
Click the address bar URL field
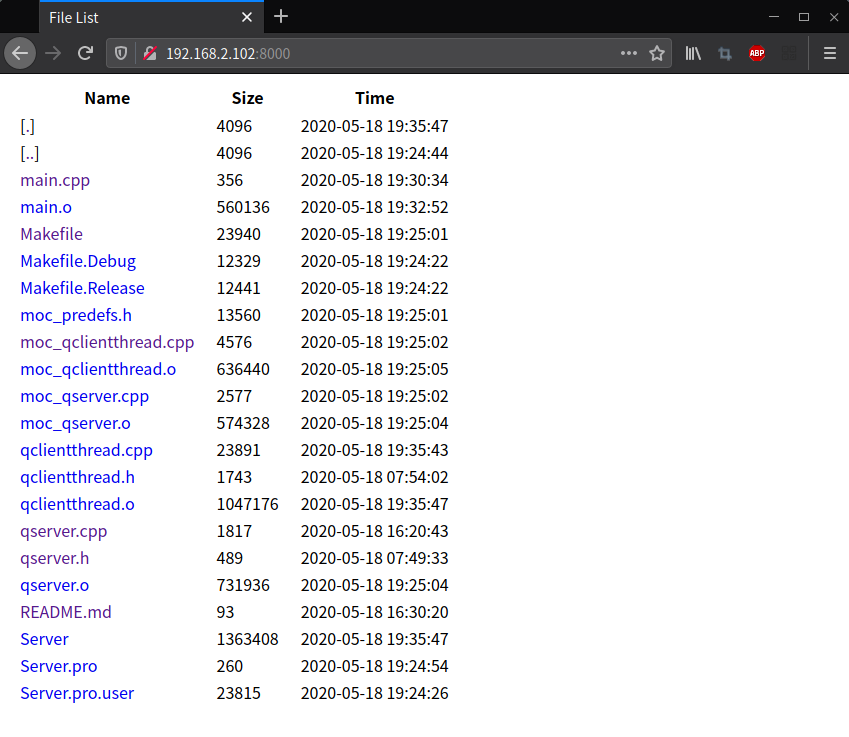(x=380, y=53)
